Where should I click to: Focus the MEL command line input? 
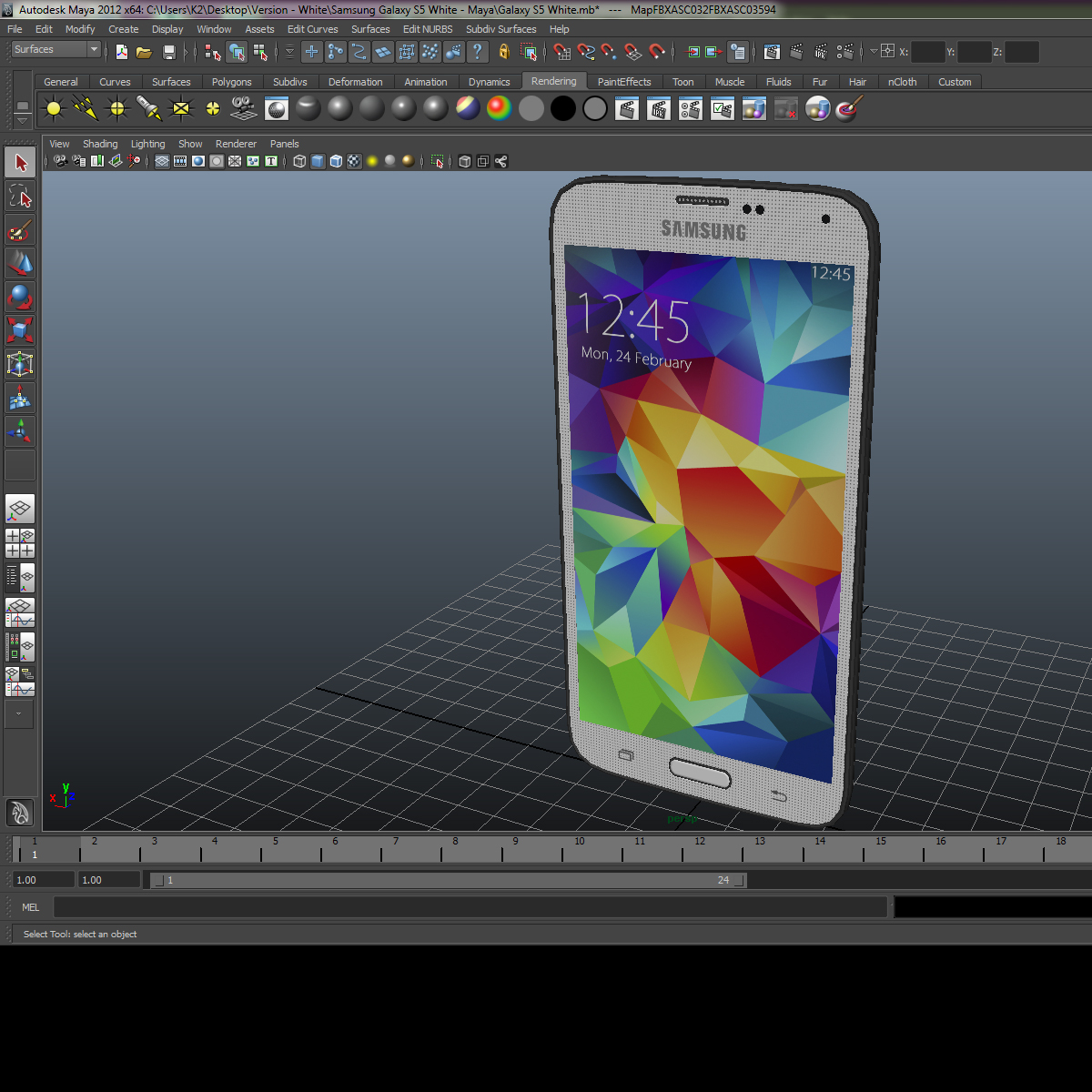pos(470,907)
